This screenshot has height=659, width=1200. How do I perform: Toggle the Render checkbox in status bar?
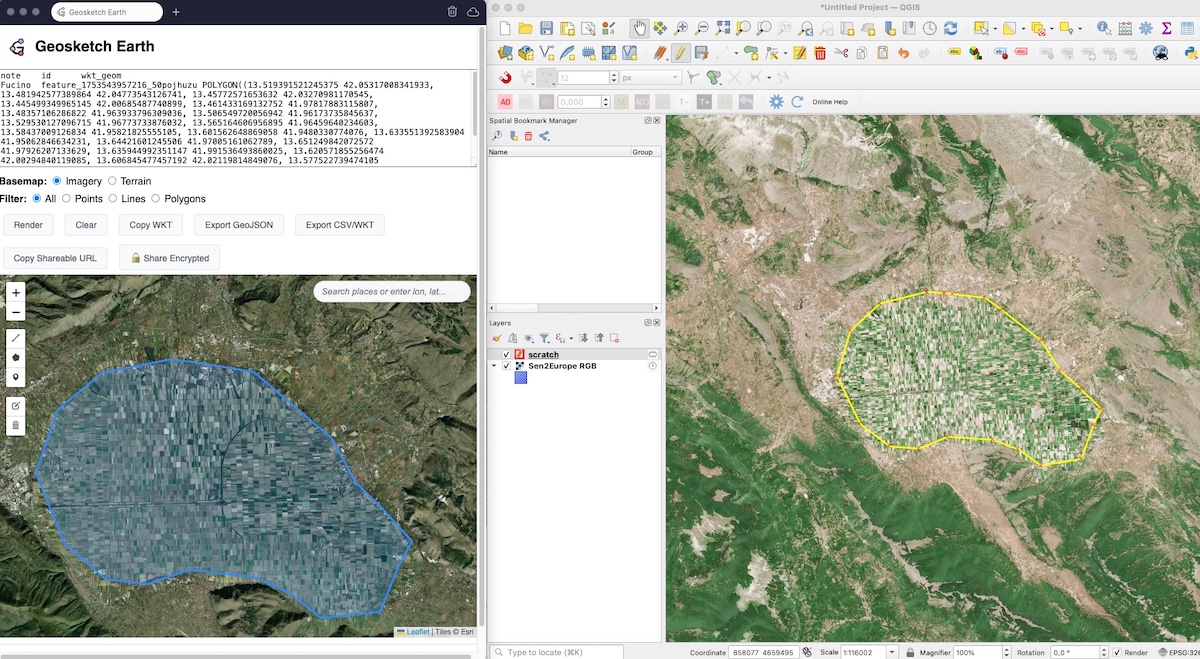point(1117,652)
